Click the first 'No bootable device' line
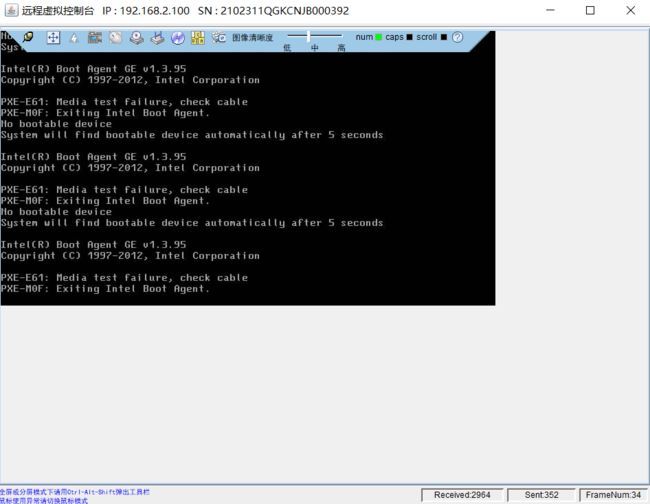 tap(56, 124)
